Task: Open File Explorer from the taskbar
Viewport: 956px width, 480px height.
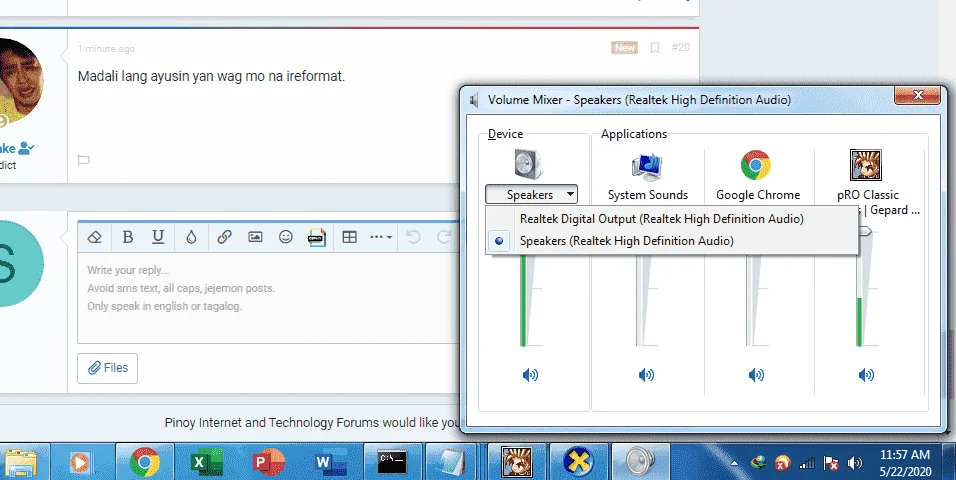Action: pos(20,462)
